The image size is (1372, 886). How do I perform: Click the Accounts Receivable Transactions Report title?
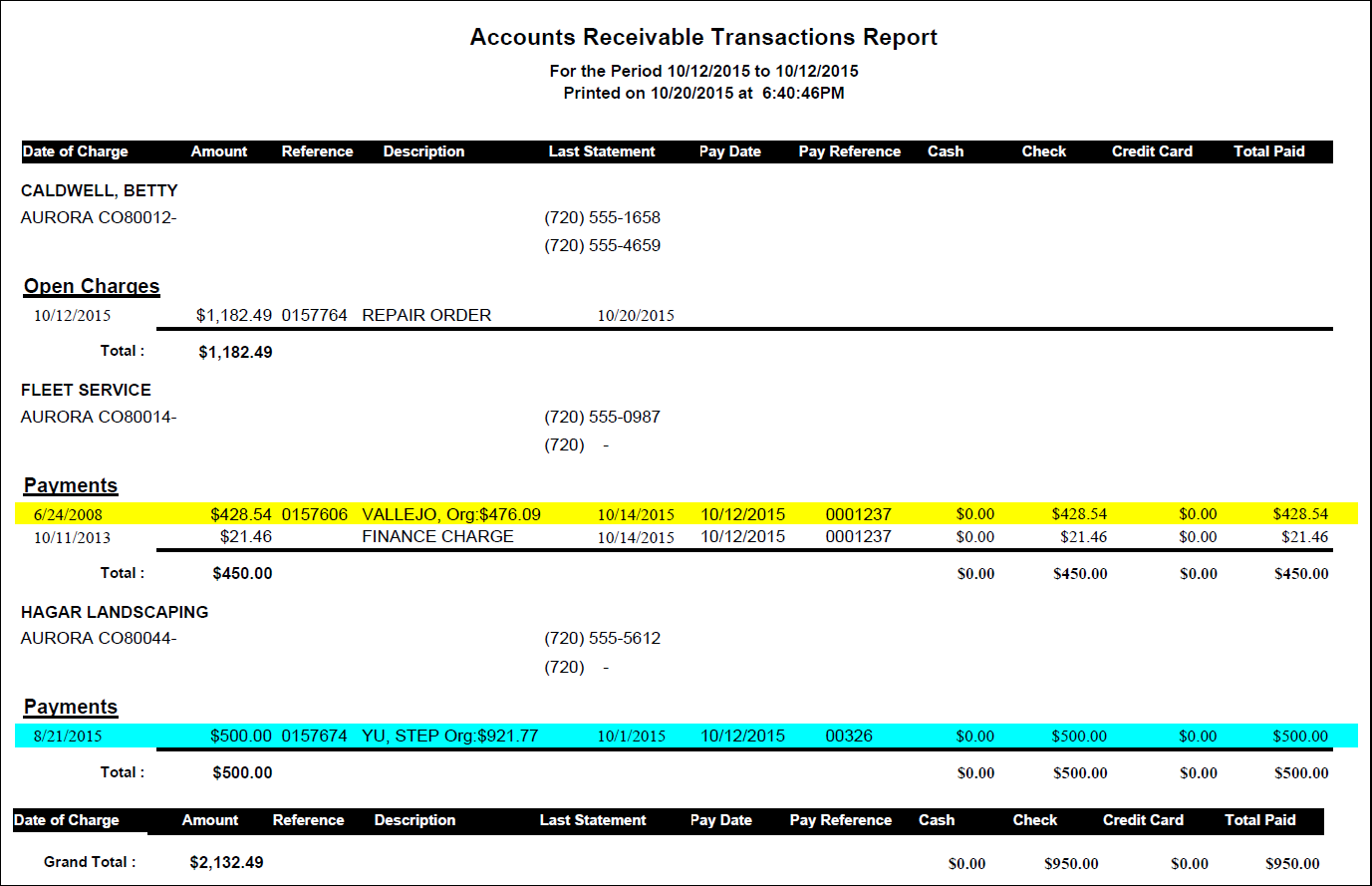(703, 38)
